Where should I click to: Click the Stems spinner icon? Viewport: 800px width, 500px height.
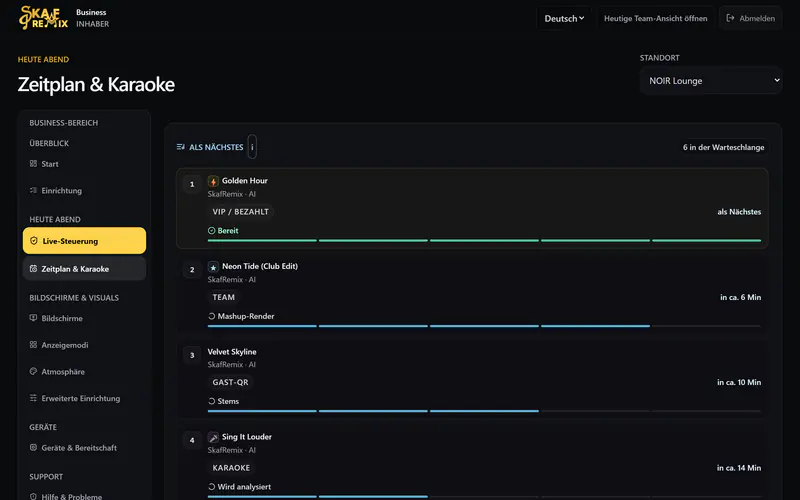click(x=212, y=402)
